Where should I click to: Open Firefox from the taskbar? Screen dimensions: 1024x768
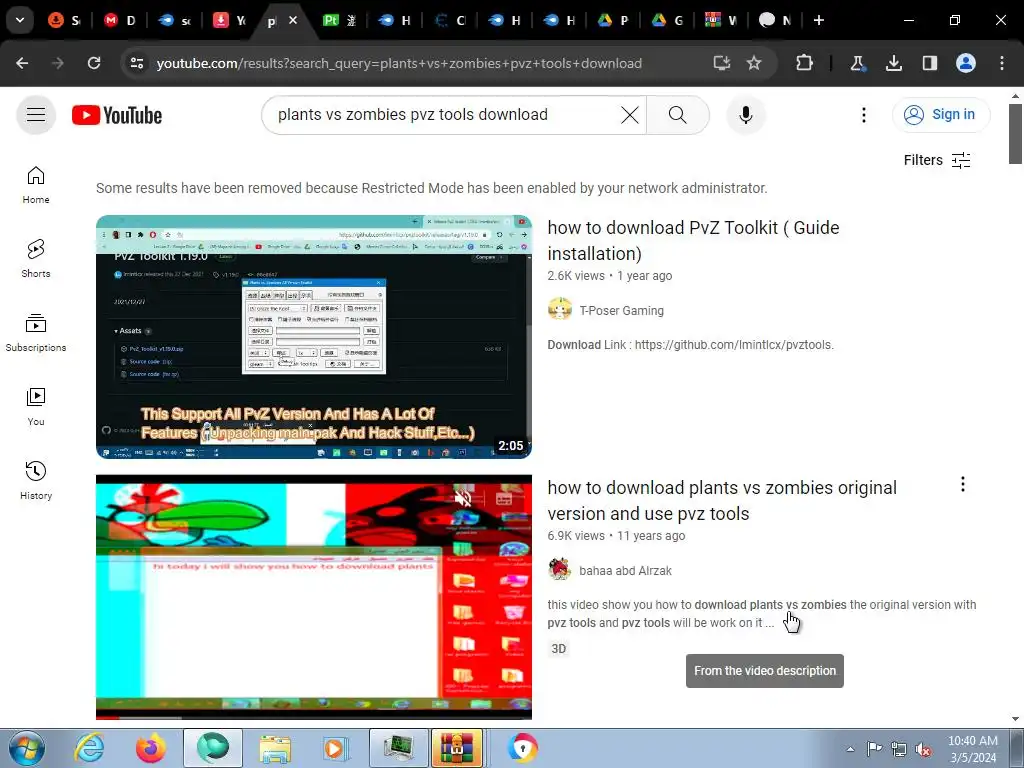point(151,748)
